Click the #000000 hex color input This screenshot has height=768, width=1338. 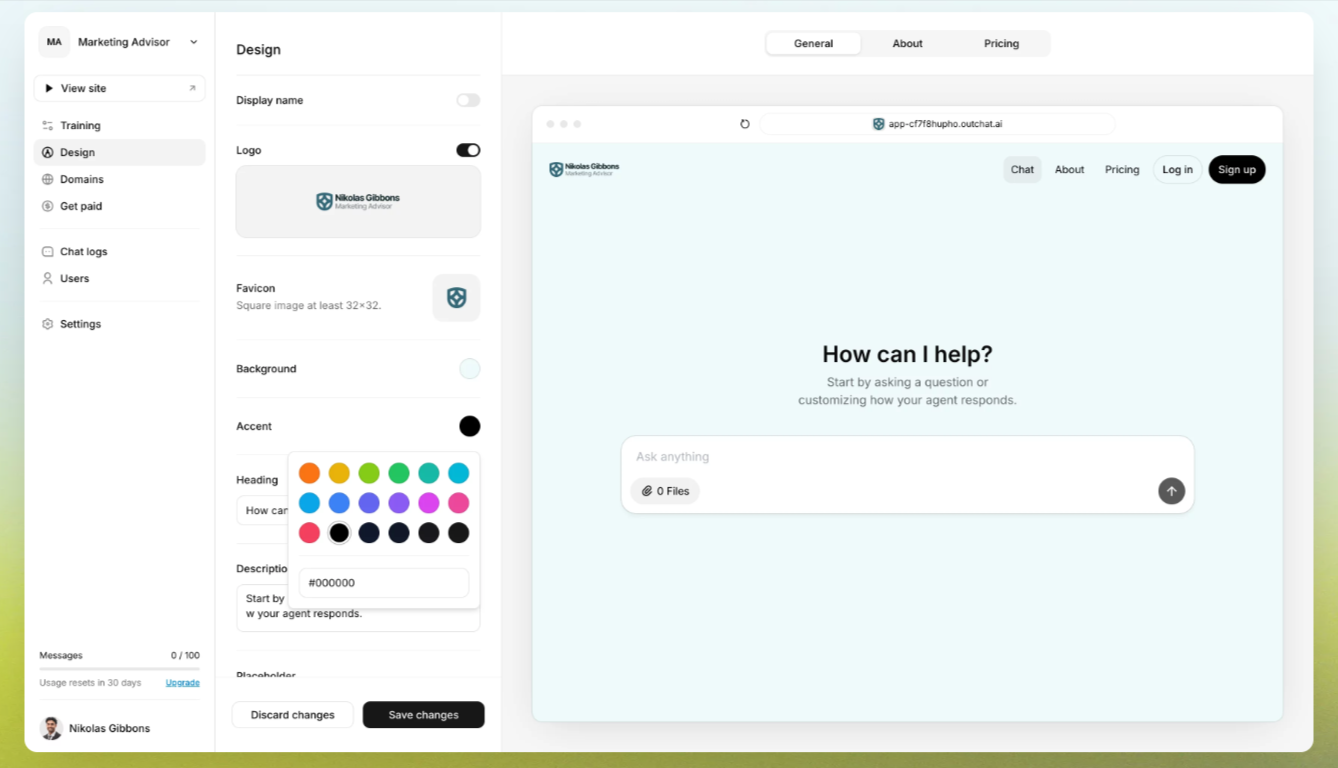coord(384,583)
